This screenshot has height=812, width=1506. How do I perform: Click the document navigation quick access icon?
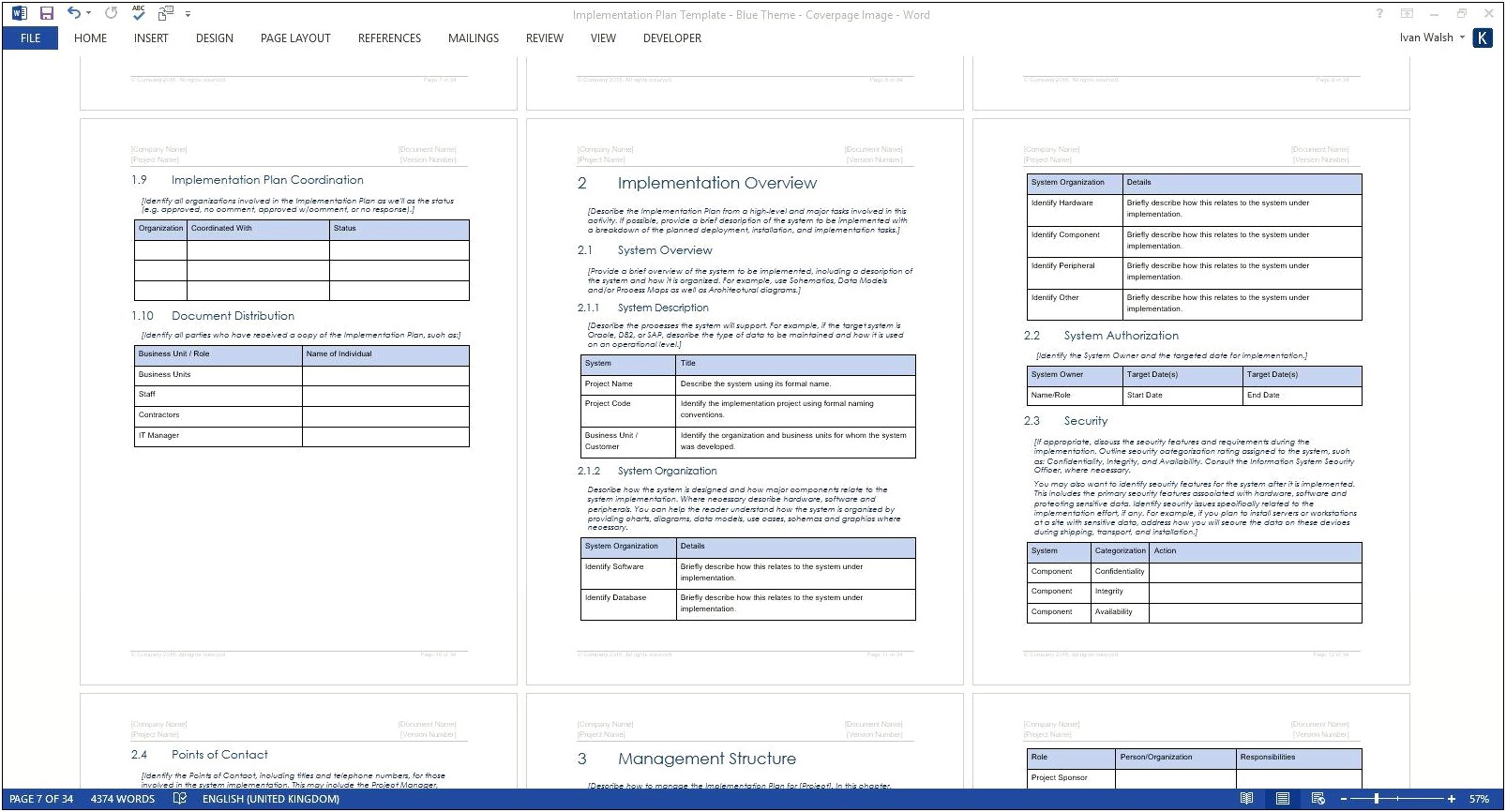point(167,13)
